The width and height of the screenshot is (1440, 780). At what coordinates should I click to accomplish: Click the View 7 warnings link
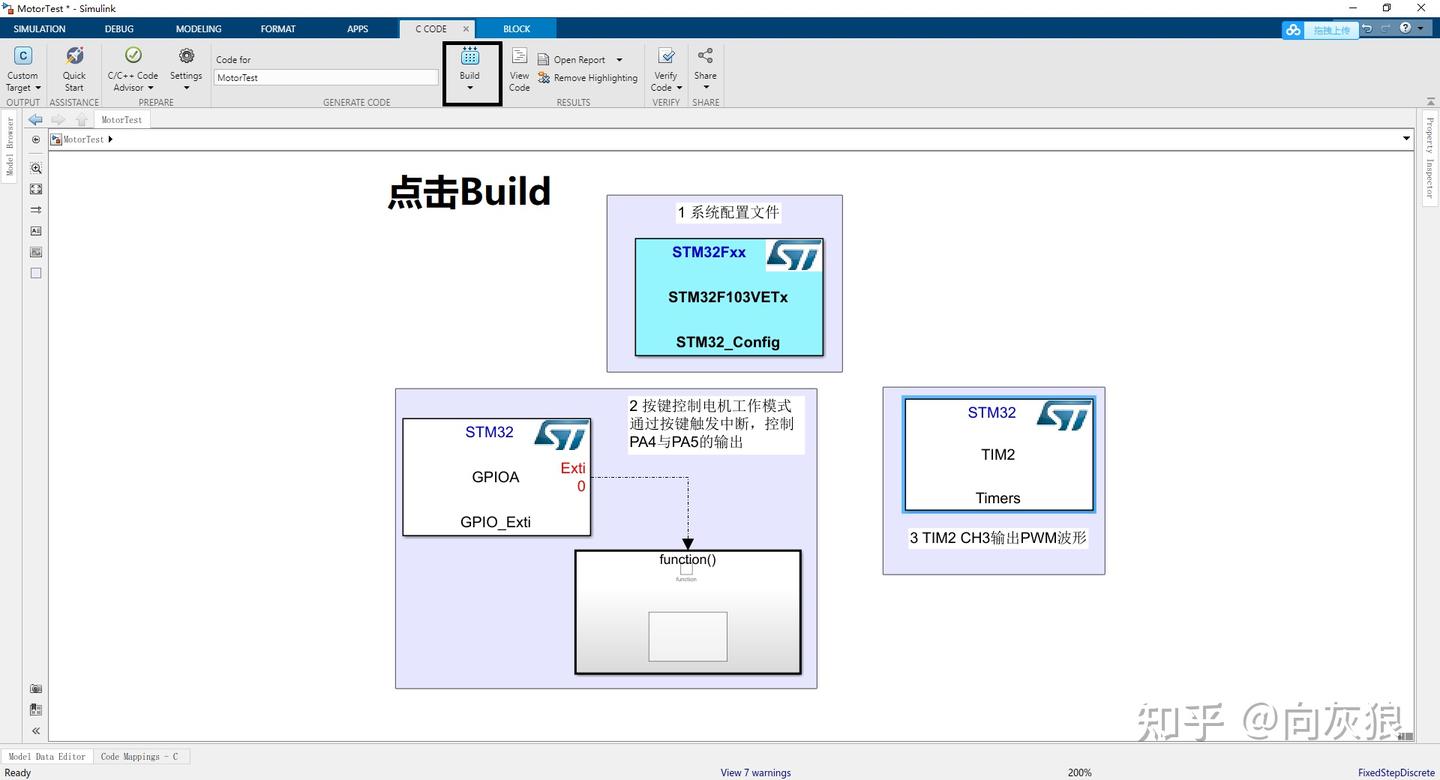[755, 772]
